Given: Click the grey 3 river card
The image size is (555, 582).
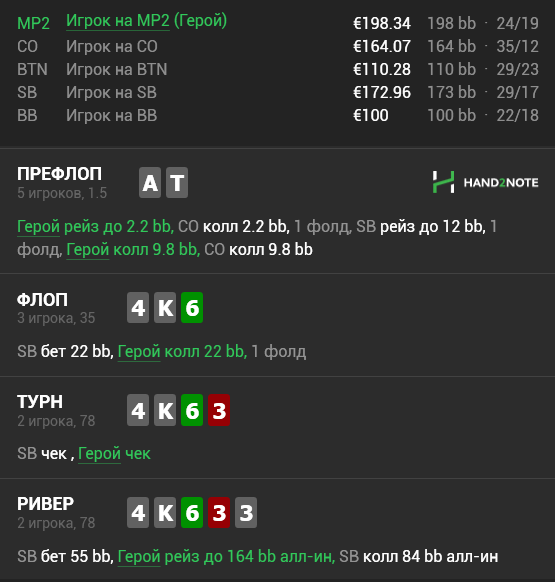Looking at the screenshot, I should pos(246,512).
